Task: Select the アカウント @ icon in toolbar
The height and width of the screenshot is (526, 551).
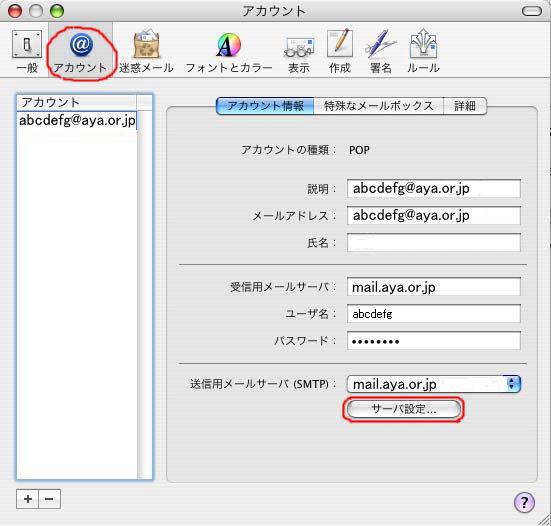Action: click(80, 51)
